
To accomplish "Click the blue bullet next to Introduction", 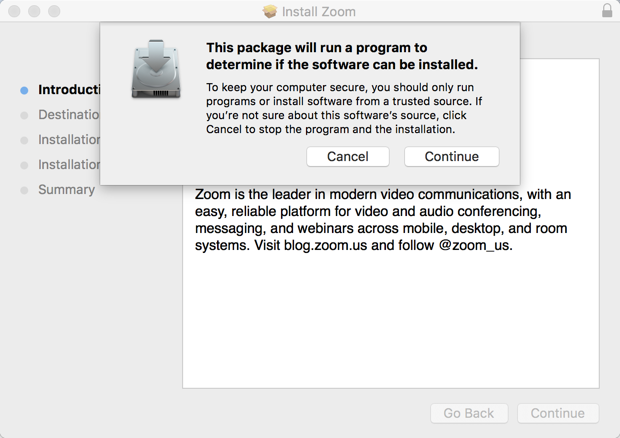I will pos(25,90).
